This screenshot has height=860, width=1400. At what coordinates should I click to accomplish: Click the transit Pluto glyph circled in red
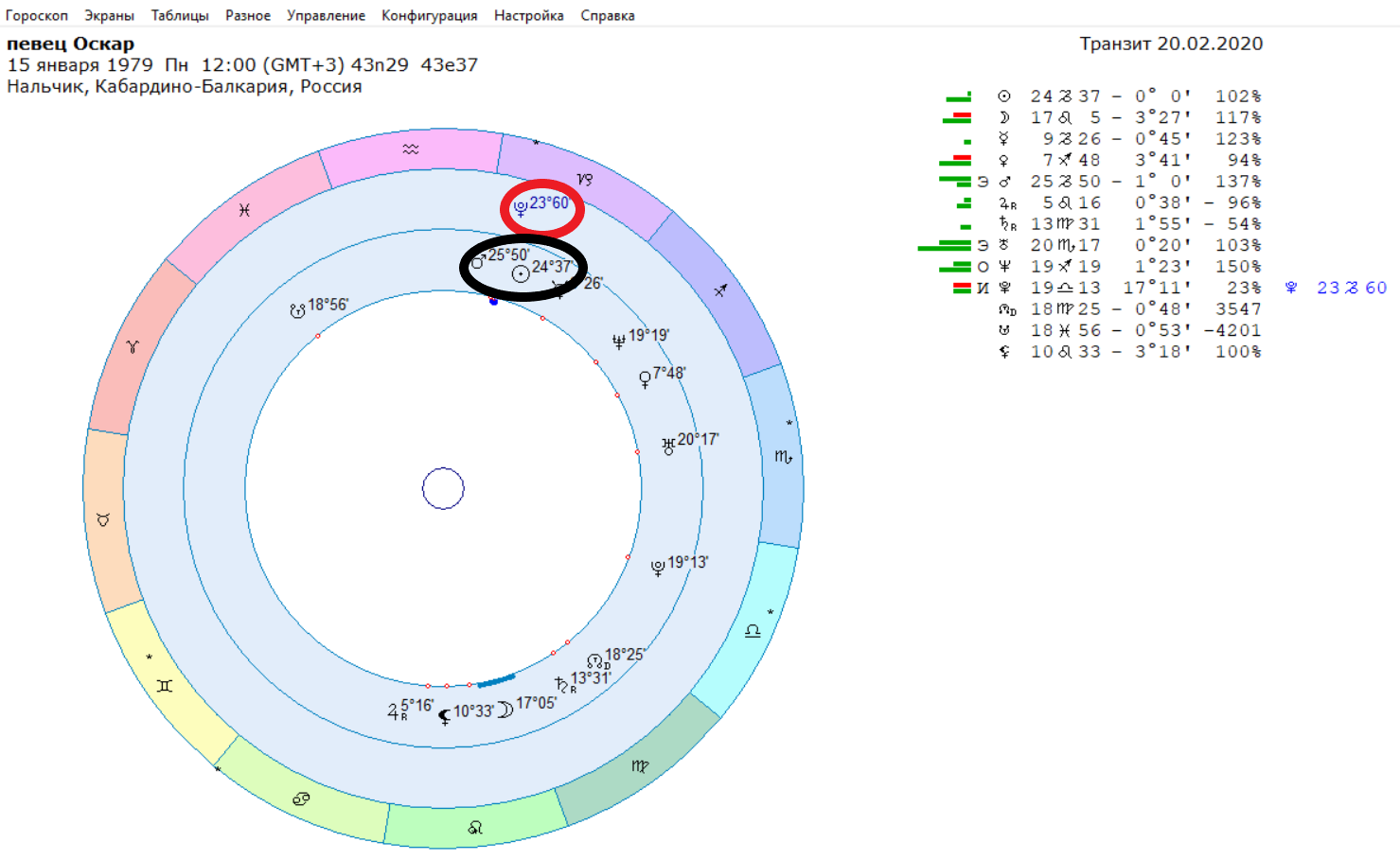[521, 209]
